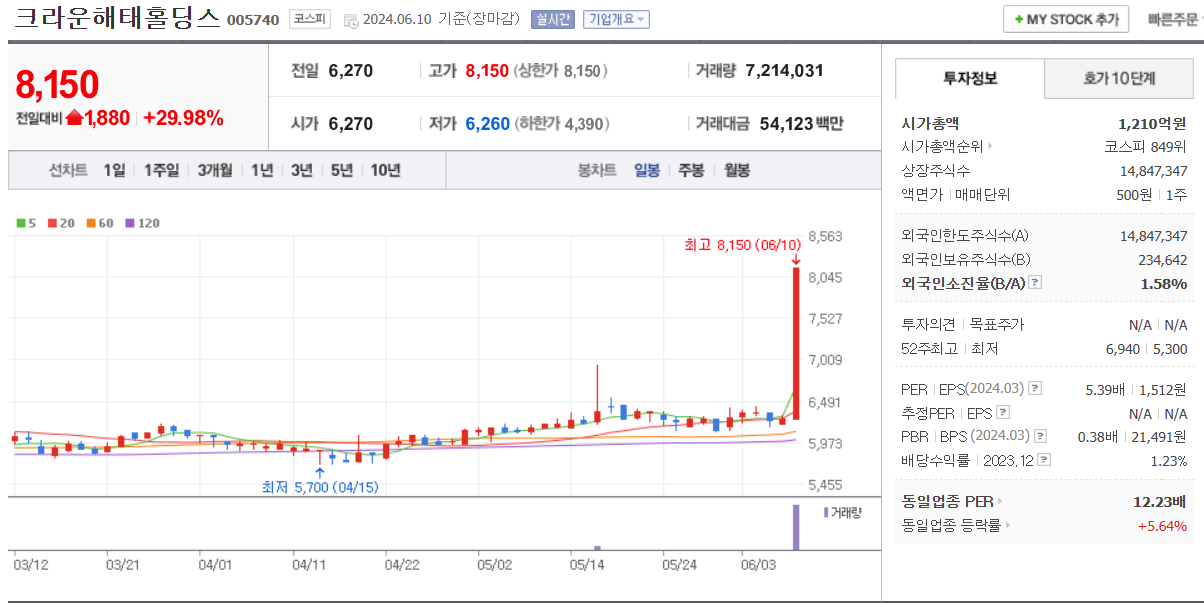1204x604 pixels.
Task: Click the MY STOCK 추가 button
Action: 1066,19
